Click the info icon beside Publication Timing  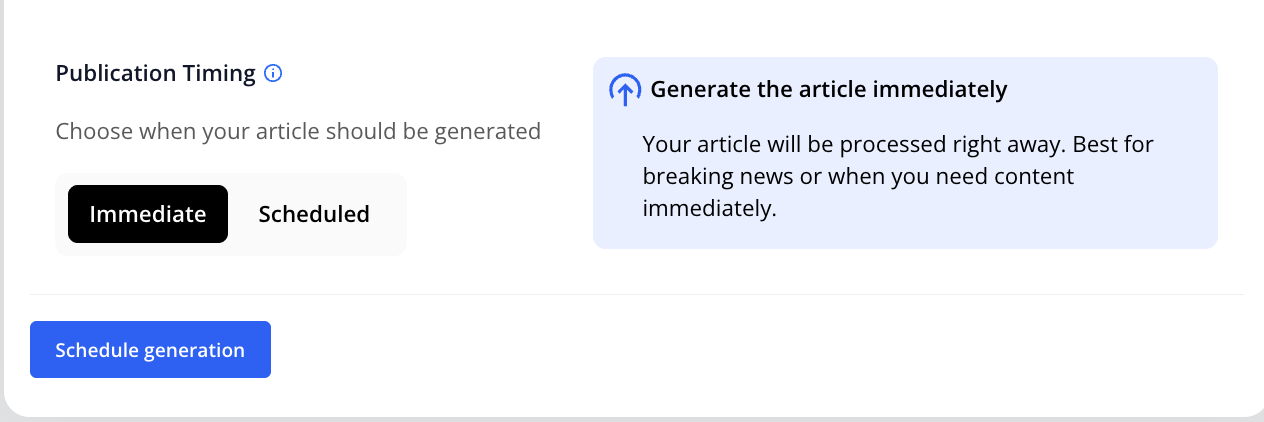[x=273, y=73]
